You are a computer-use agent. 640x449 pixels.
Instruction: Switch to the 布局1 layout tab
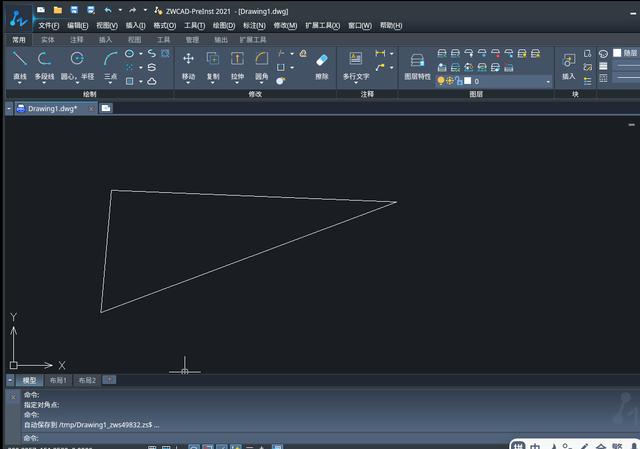59,380
